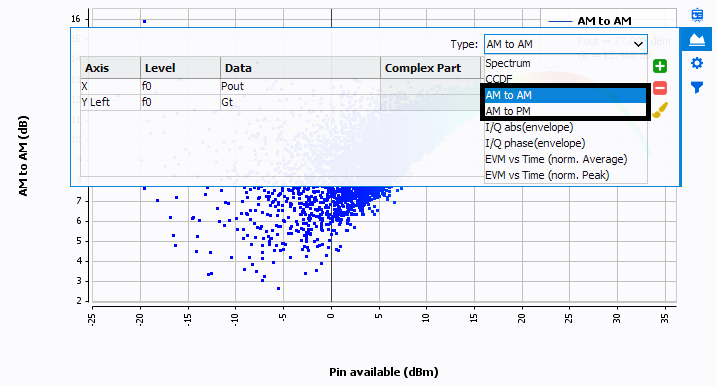Click the yellow brush clear icon

659,110
